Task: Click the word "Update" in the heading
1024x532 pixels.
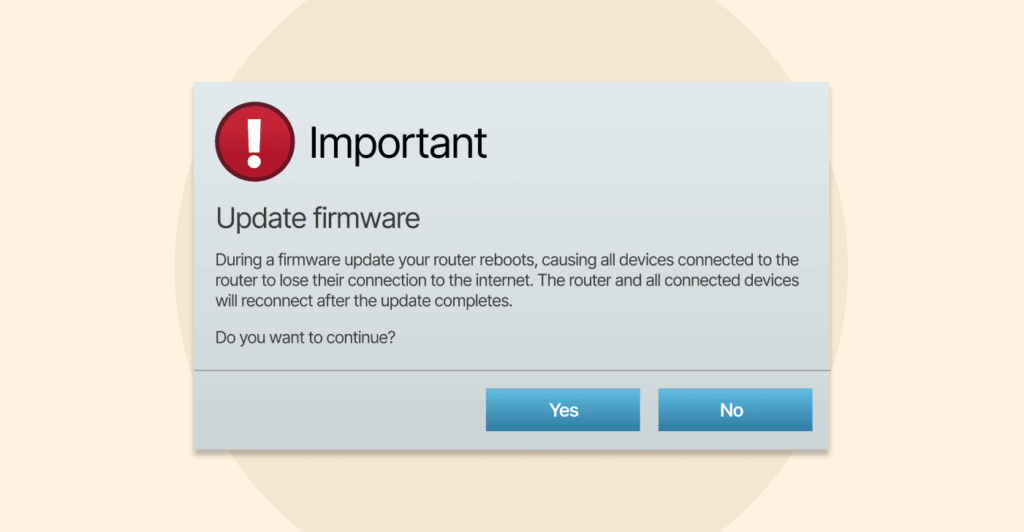Action: click(x=249, y=217)
